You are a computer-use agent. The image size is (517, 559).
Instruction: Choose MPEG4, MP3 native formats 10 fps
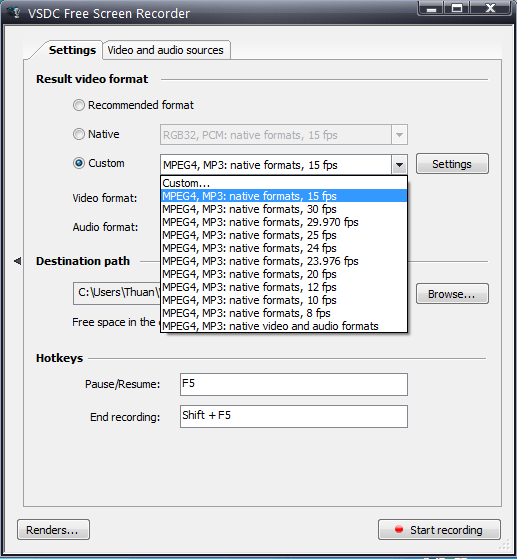point(284,300)
